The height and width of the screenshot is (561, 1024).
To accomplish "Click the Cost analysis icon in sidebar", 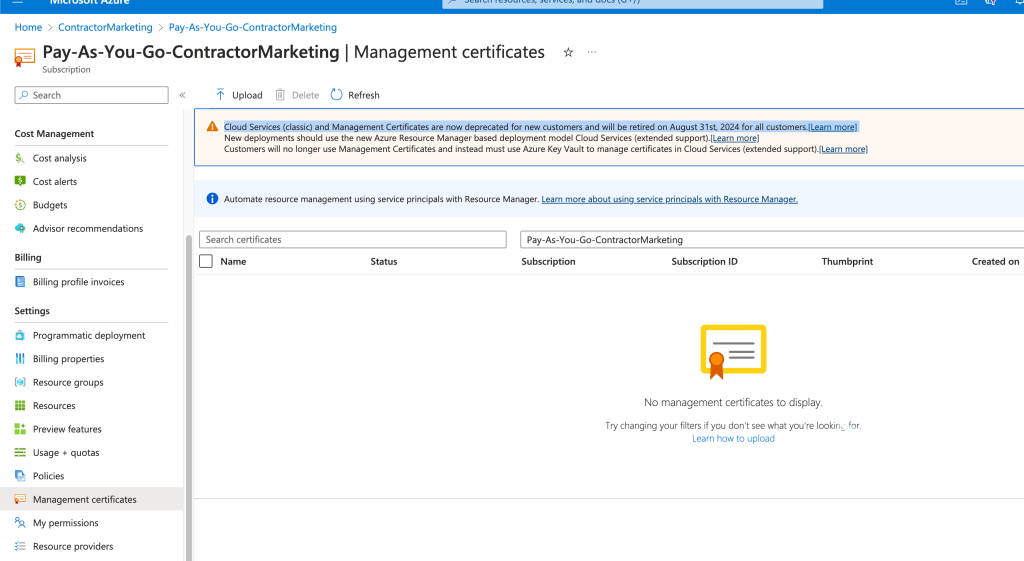I will point(20,158).
